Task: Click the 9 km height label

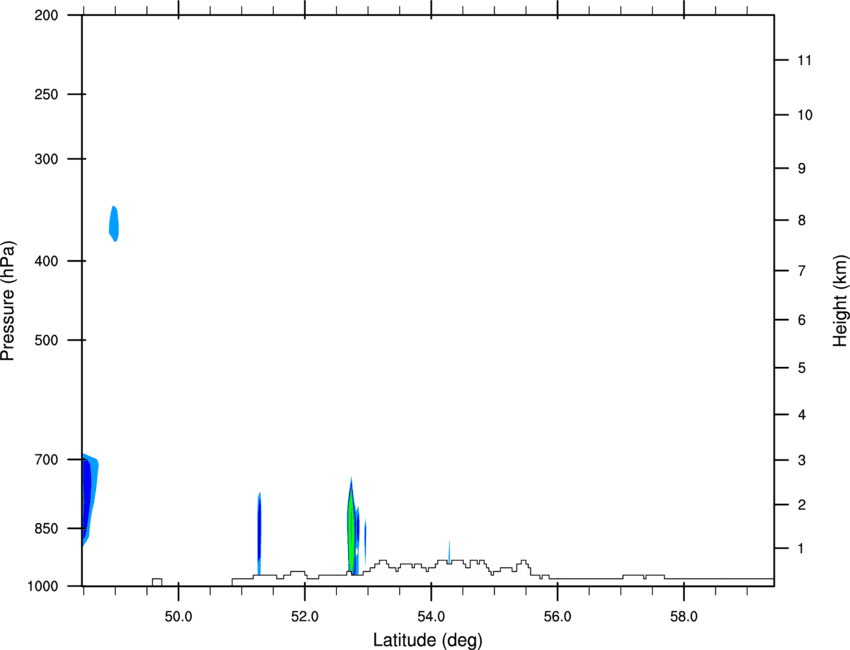Action: pos(802,169)
